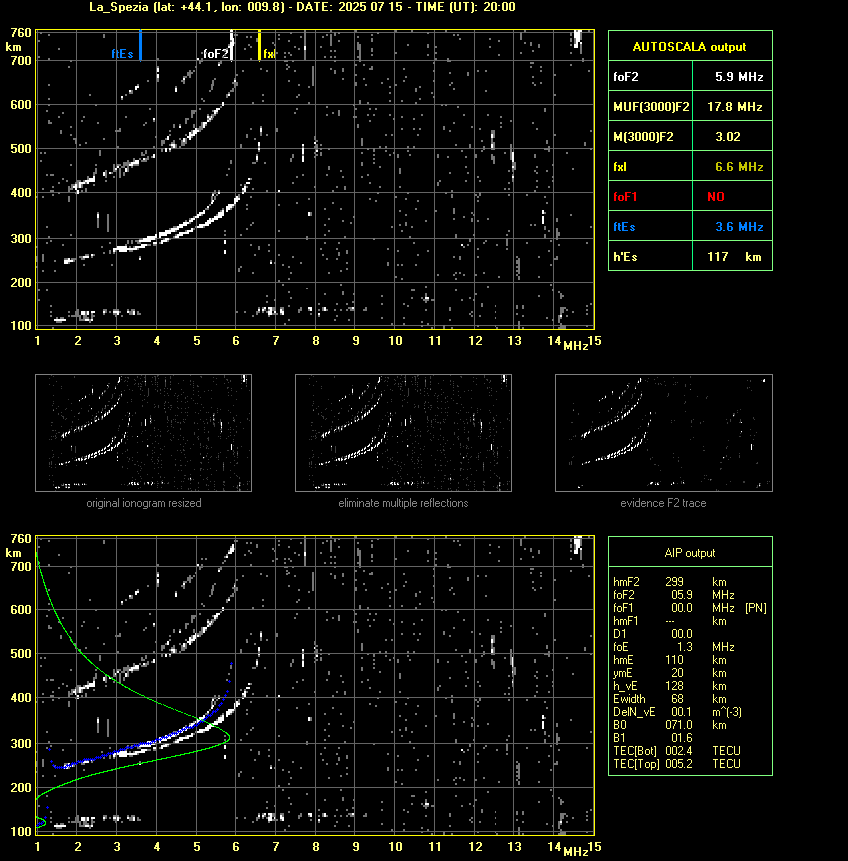
Task: Click the red foF1 NO value
Action: (x=716, y=197)
